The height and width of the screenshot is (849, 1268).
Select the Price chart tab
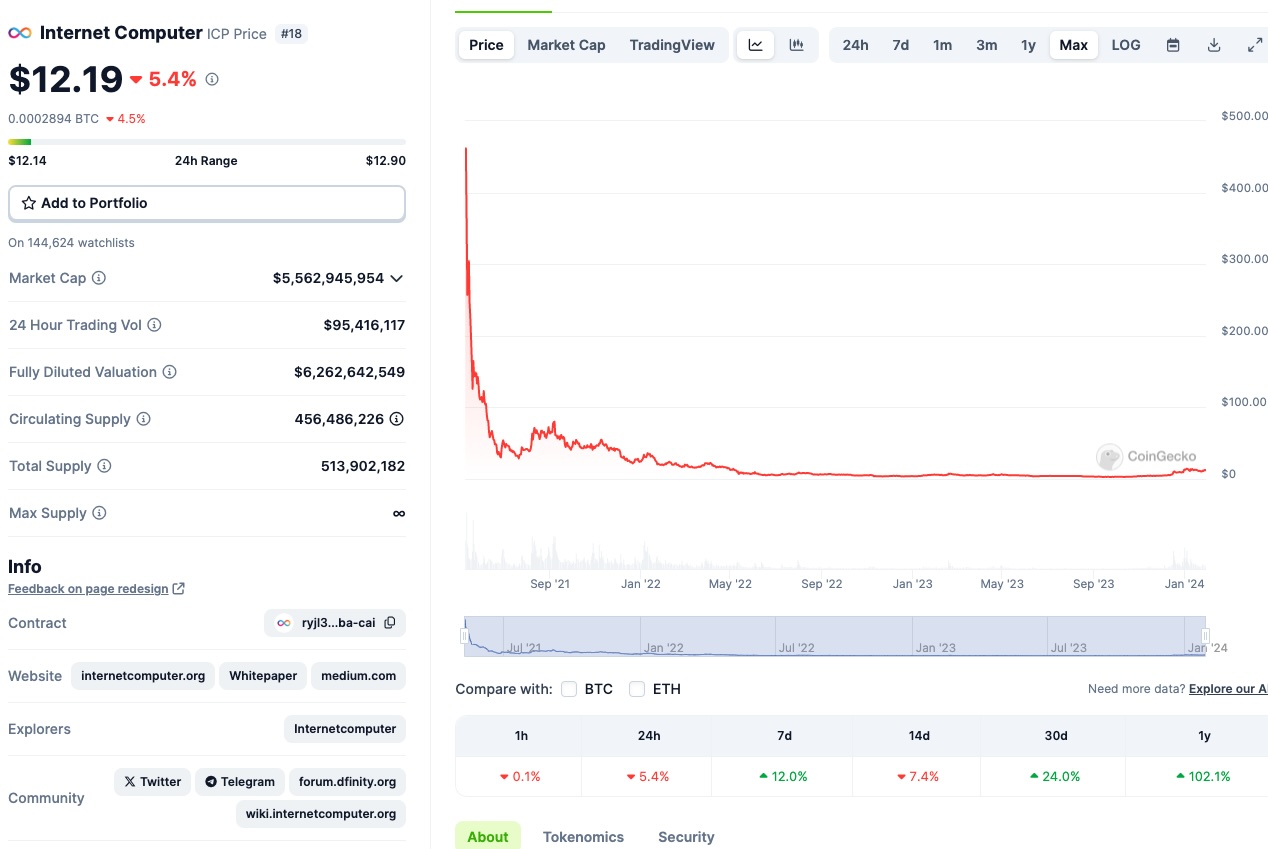pyautogui.click(x=487, y=45)
